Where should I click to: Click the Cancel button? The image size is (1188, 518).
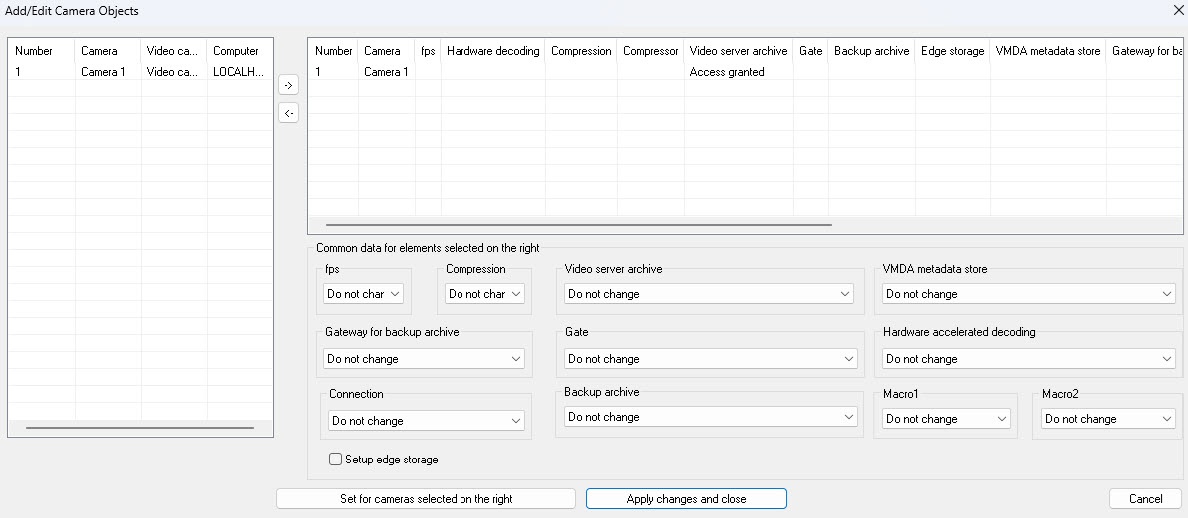[1145, 499]
